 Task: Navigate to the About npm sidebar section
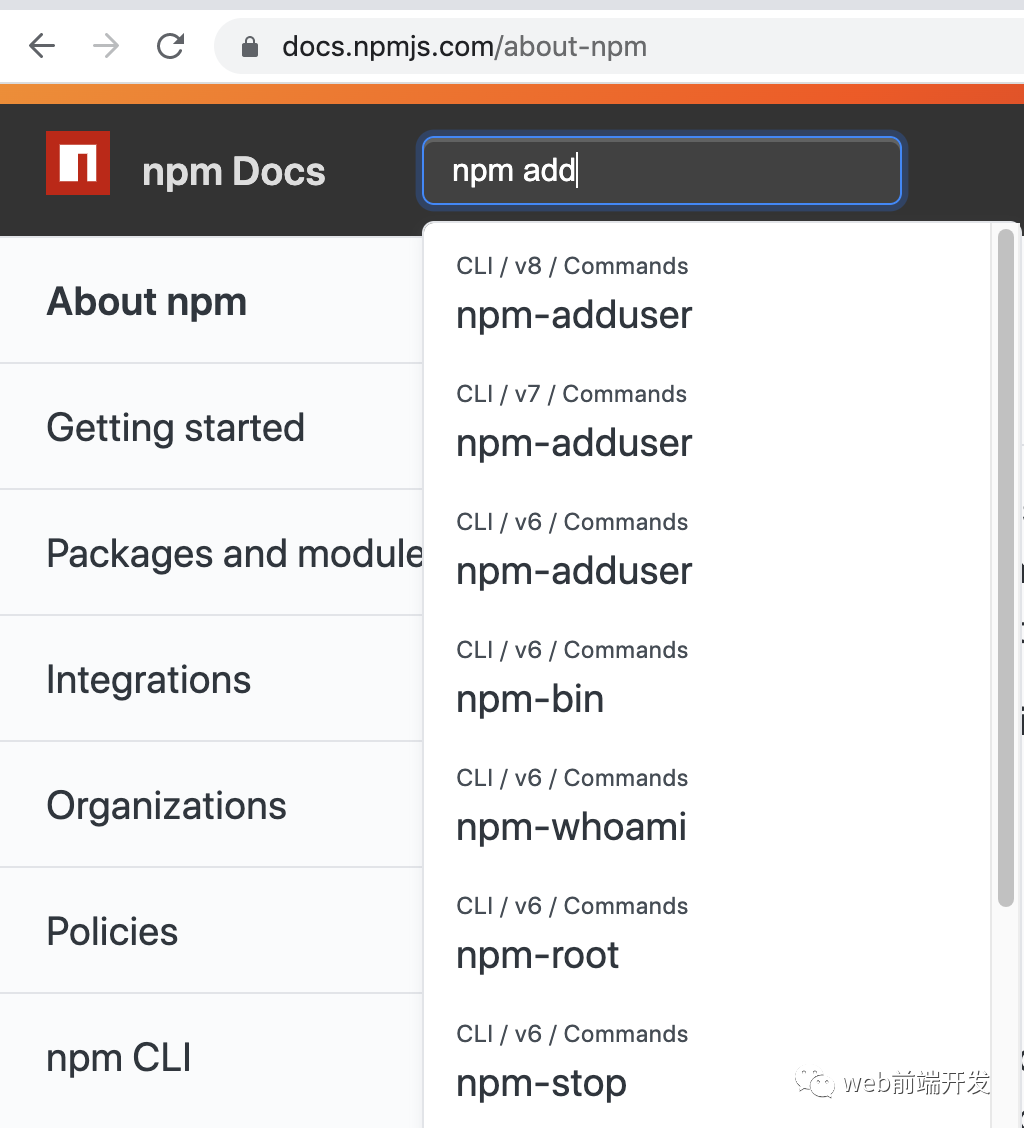146,301
